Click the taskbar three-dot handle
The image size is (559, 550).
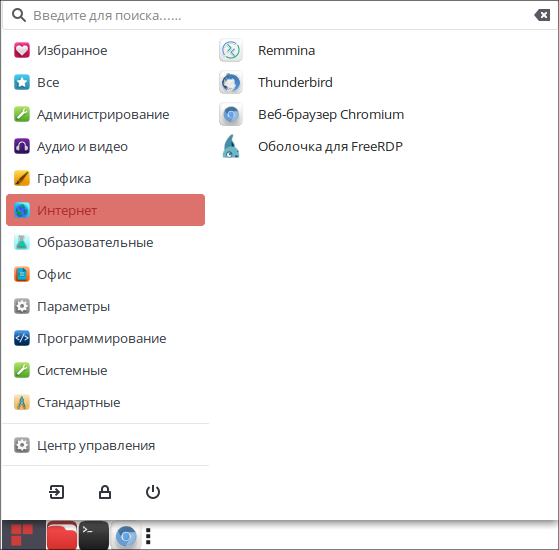[148, 536]
